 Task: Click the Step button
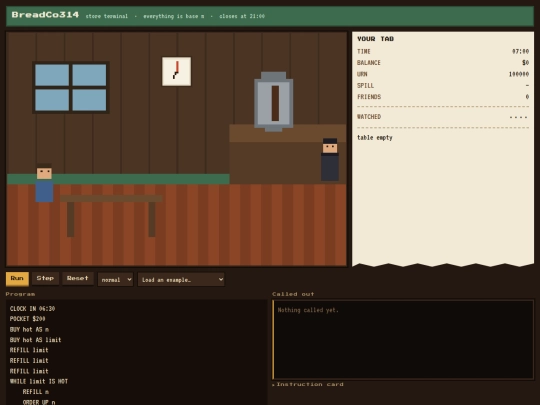click(45, 279)
